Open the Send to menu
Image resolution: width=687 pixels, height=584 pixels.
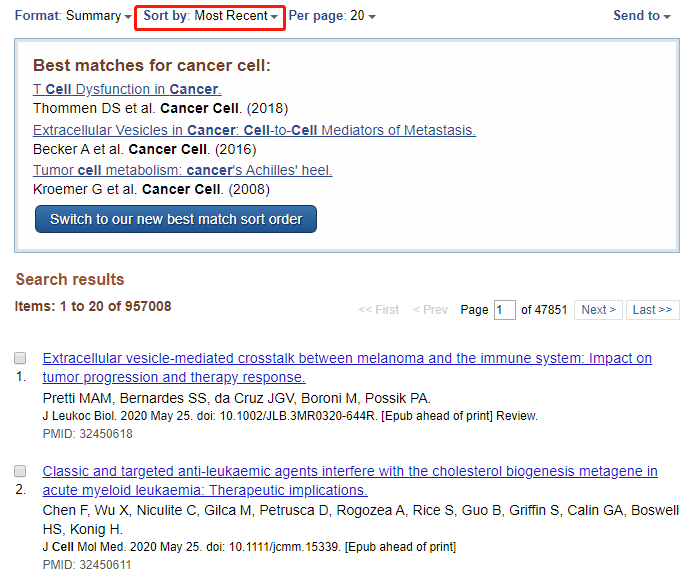pos(642,16)
